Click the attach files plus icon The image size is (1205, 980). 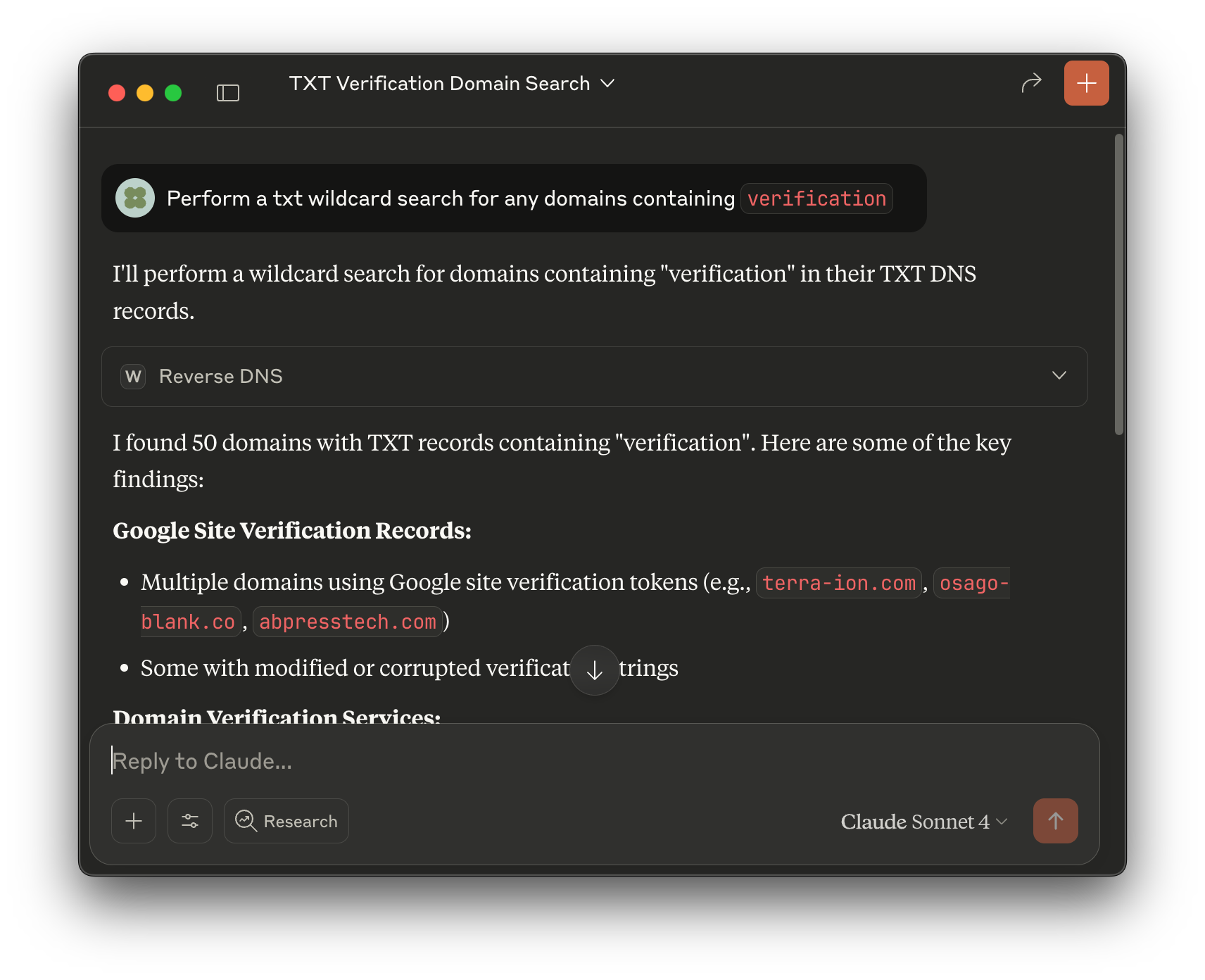click(133, 820)
